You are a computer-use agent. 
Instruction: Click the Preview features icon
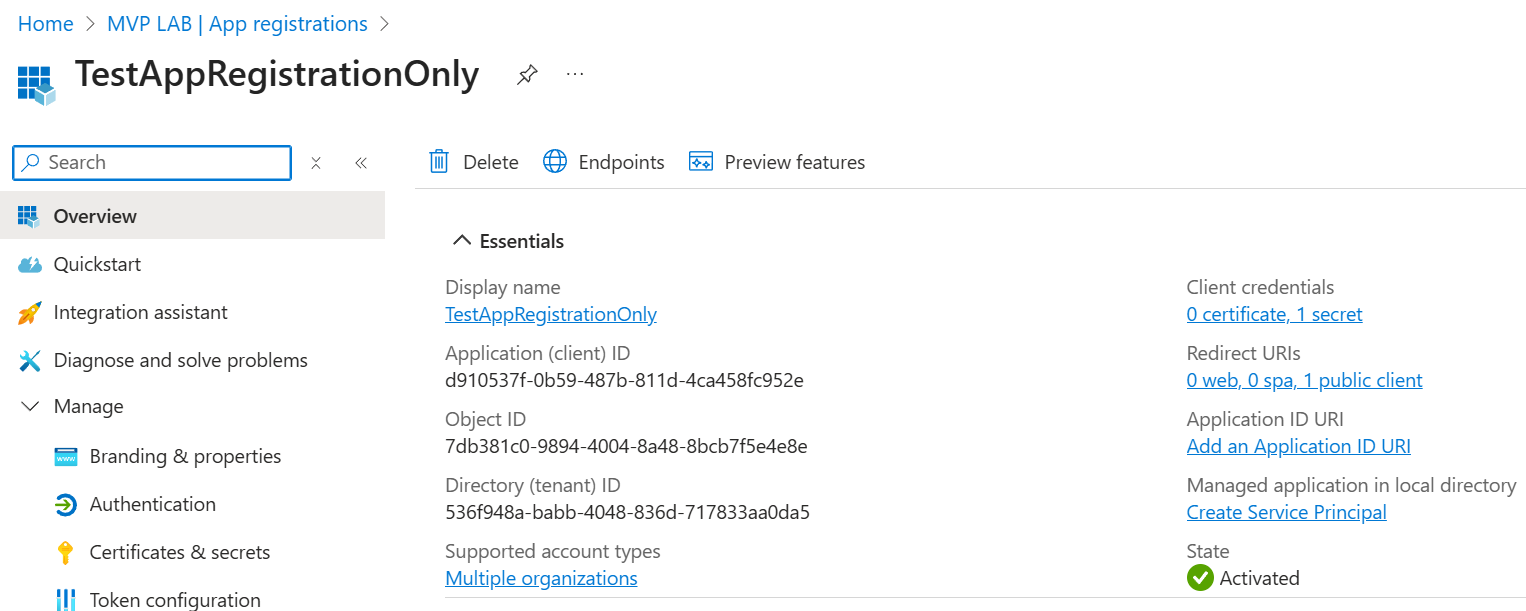(x=701, y=162)
